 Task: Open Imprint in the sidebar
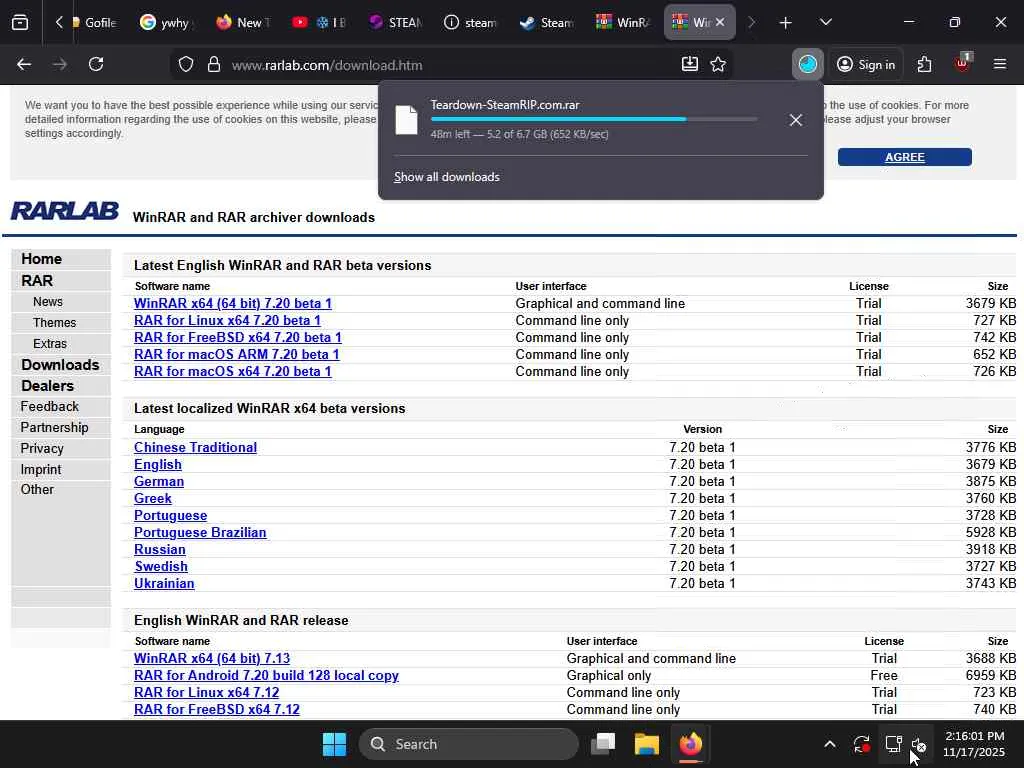coord(40,470)
